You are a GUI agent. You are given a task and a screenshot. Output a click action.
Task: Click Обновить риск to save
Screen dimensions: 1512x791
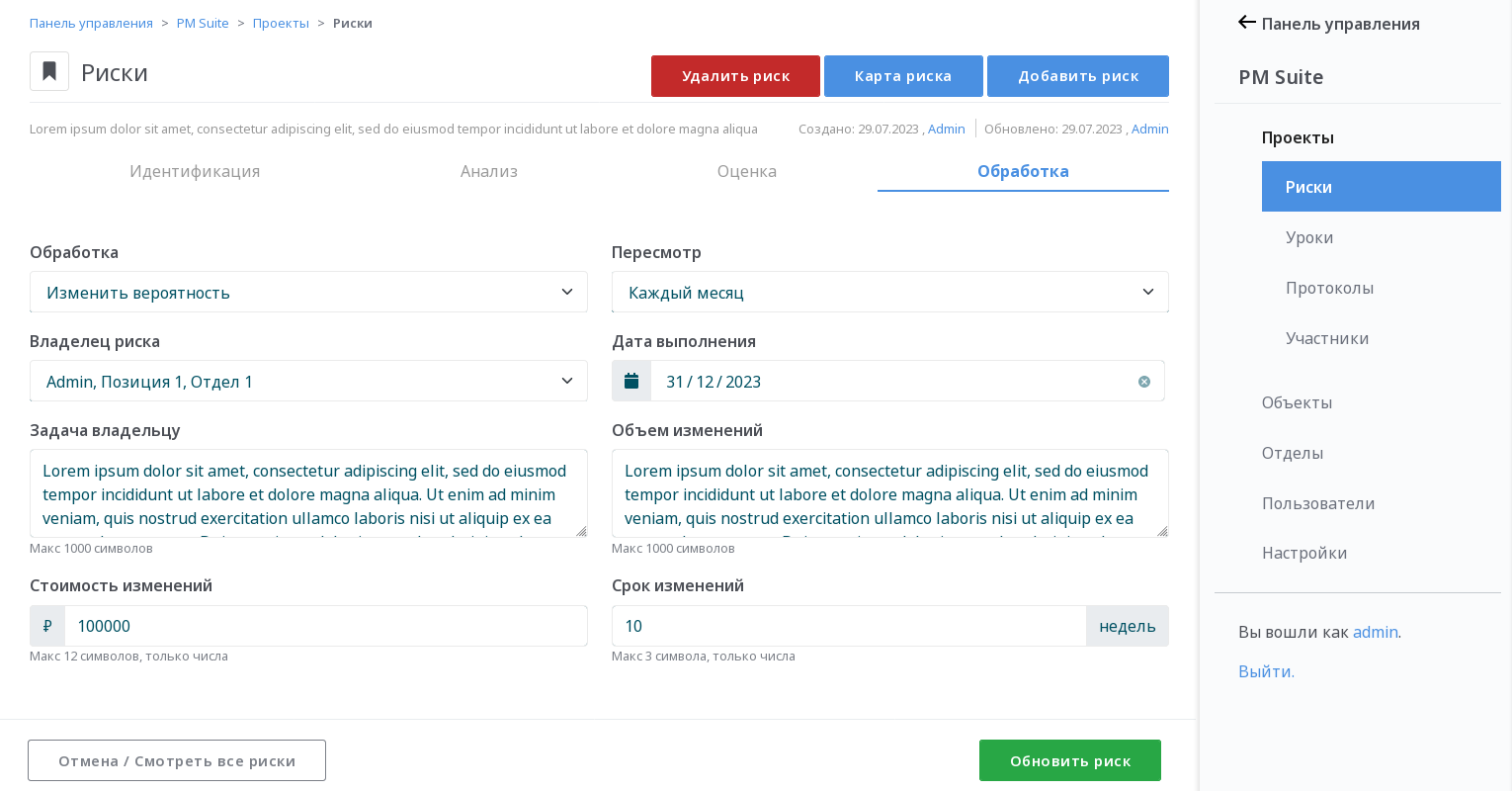[x=1070, y=760]
